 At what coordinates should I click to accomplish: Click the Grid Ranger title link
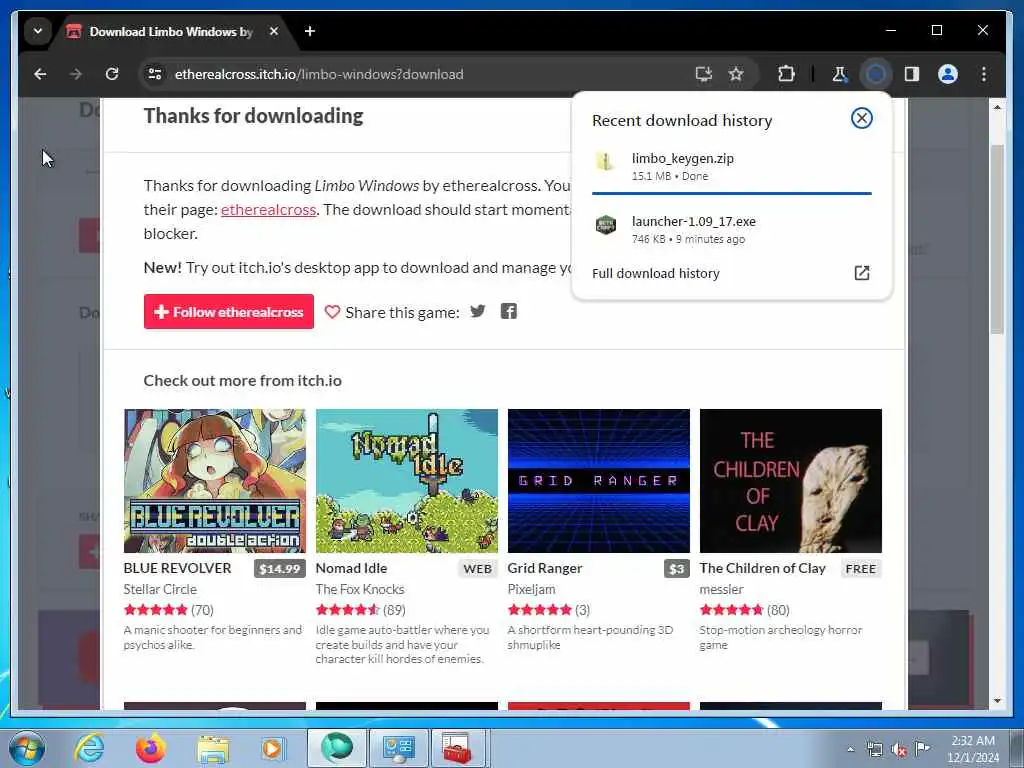pyautogui.click(x=545, y=568)
